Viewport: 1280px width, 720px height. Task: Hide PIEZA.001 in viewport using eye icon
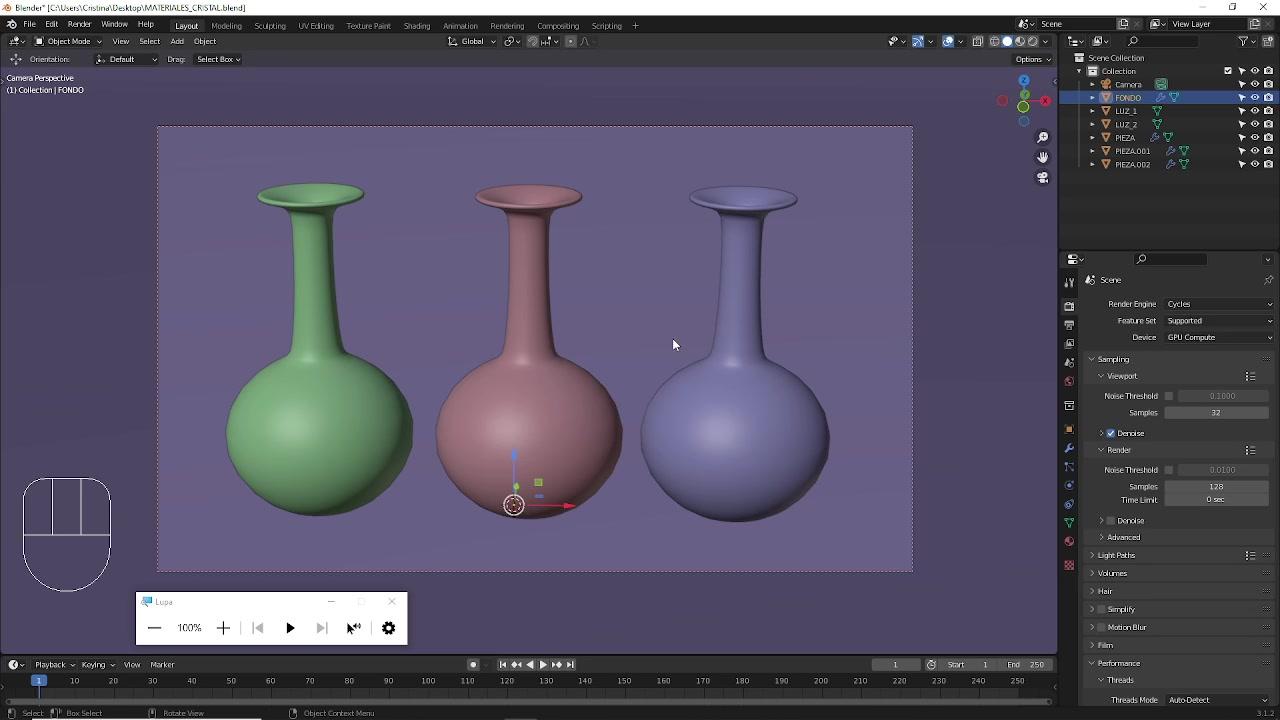(1255, 151)
